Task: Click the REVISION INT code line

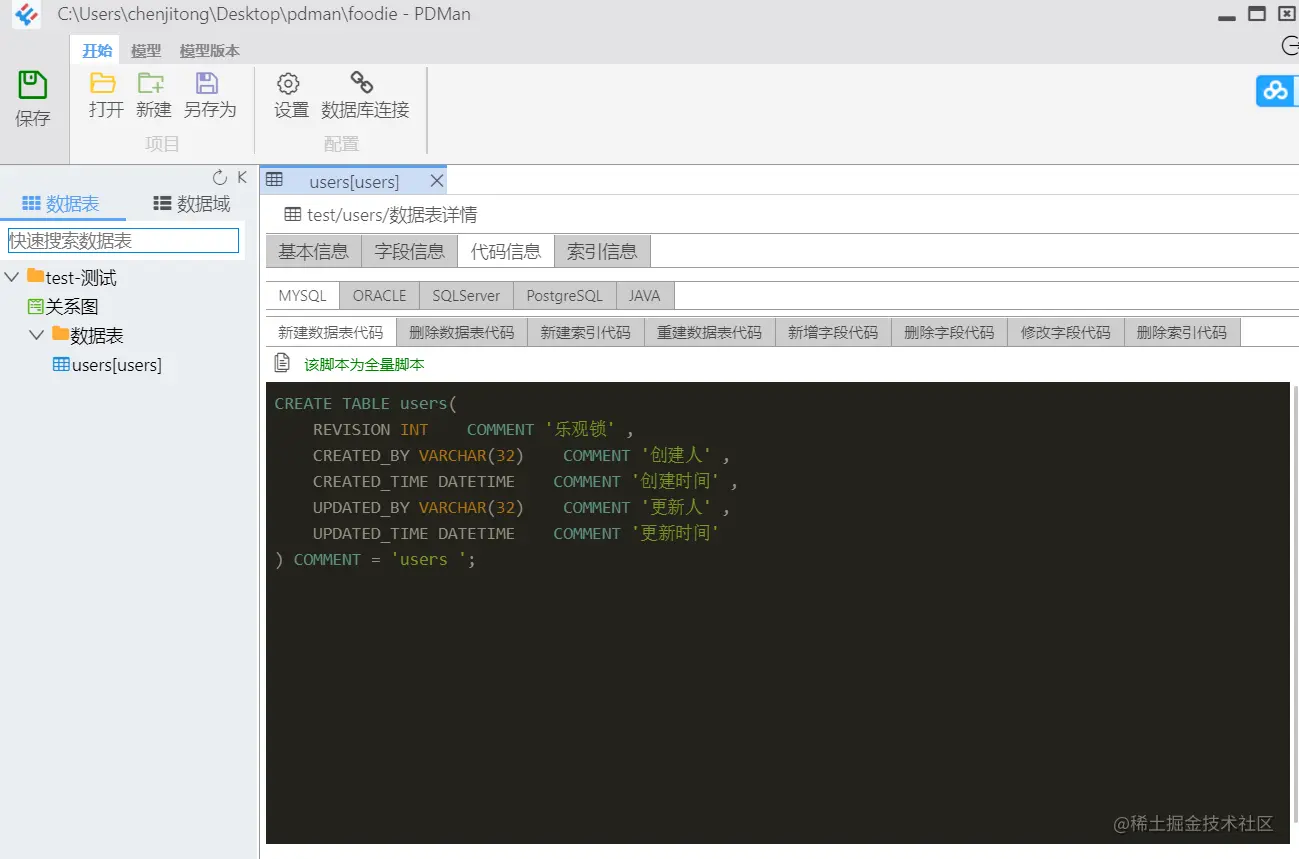Action: (473, 429)
